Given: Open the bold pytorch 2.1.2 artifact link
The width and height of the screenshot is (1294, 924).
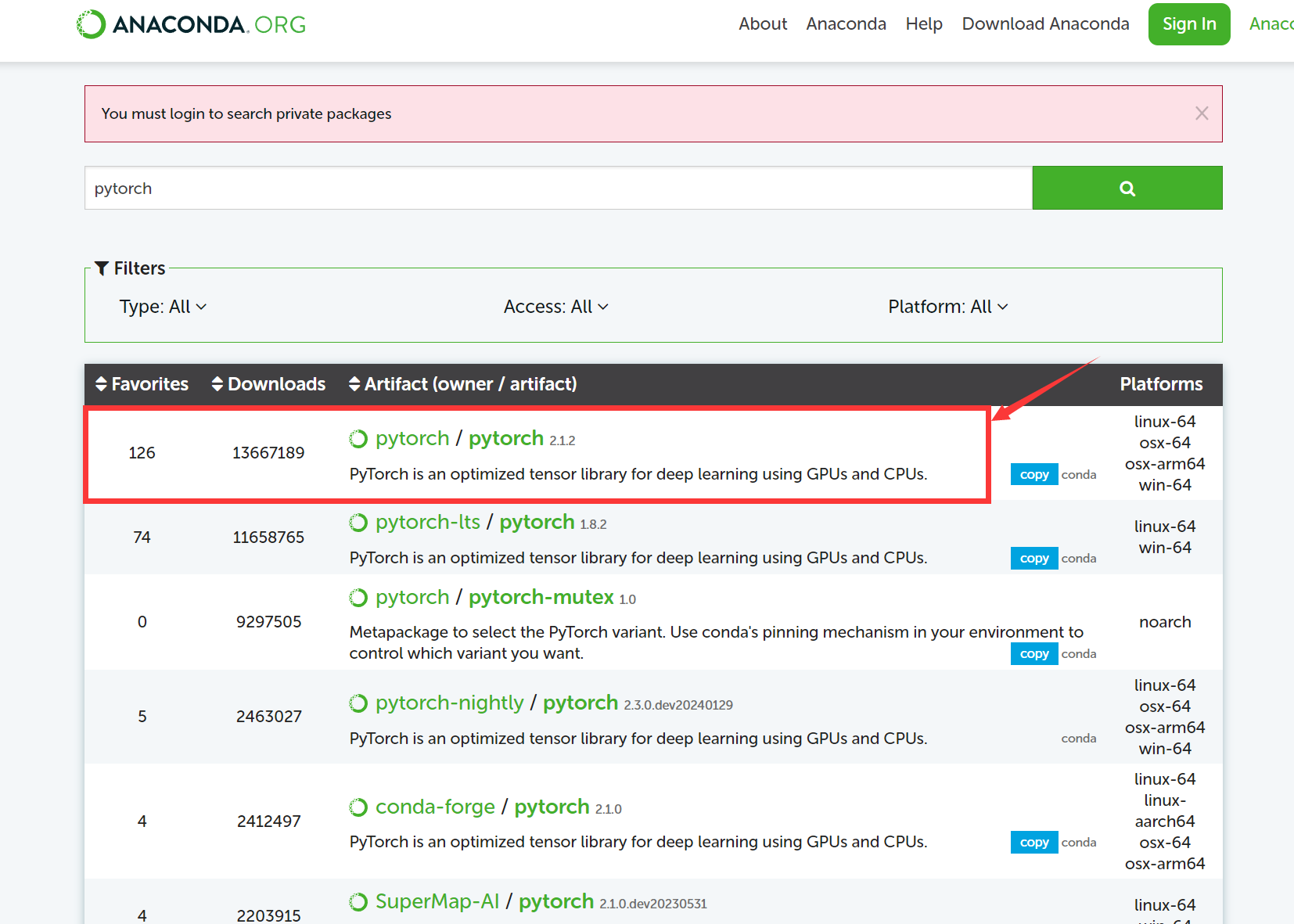Looking at the screenshot, I should [506, 439].
